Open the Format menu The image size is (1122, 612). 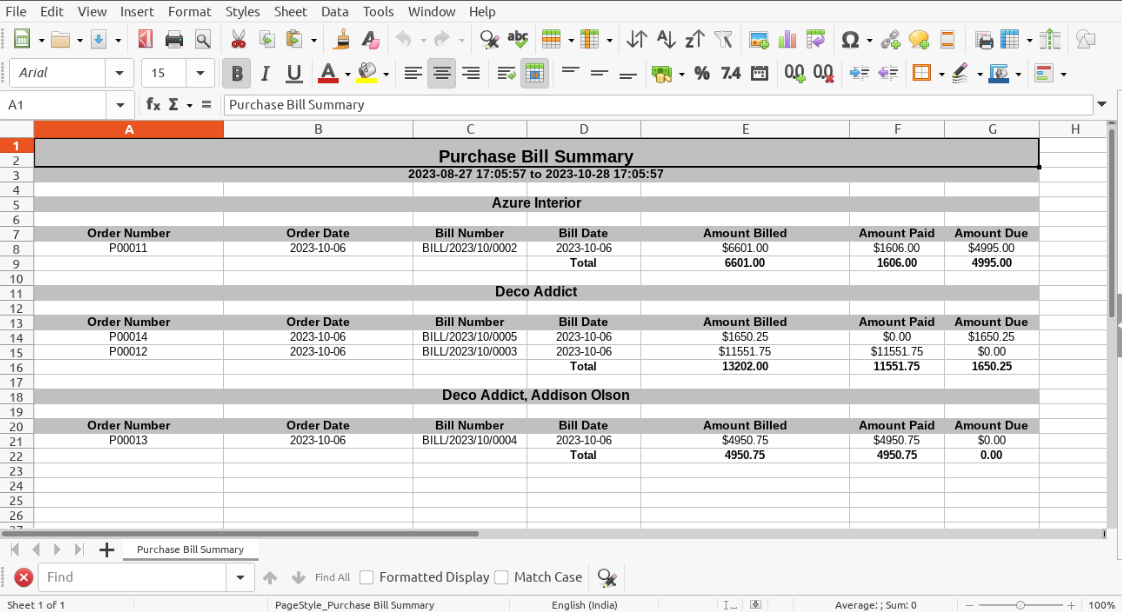(190, 11)
